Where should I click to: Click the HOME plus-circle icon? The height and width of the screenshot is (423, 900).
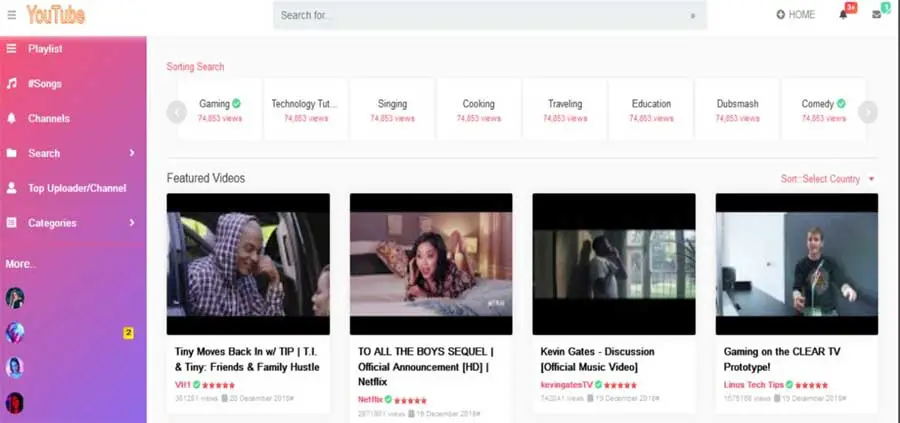(780, 15)
